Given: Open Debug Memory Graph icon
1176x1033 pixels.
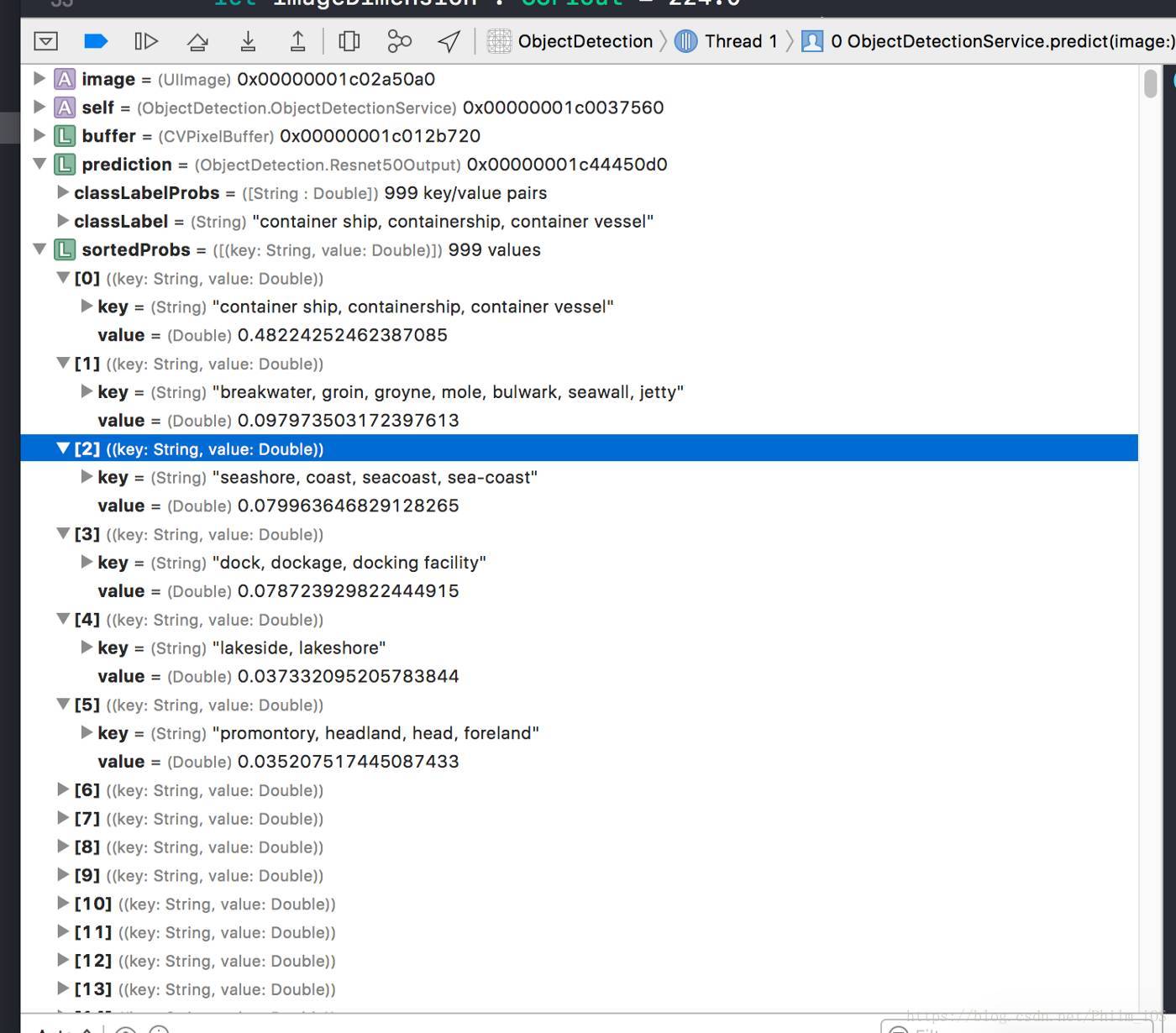Looking at the screenshot, I should coord(399,41).
